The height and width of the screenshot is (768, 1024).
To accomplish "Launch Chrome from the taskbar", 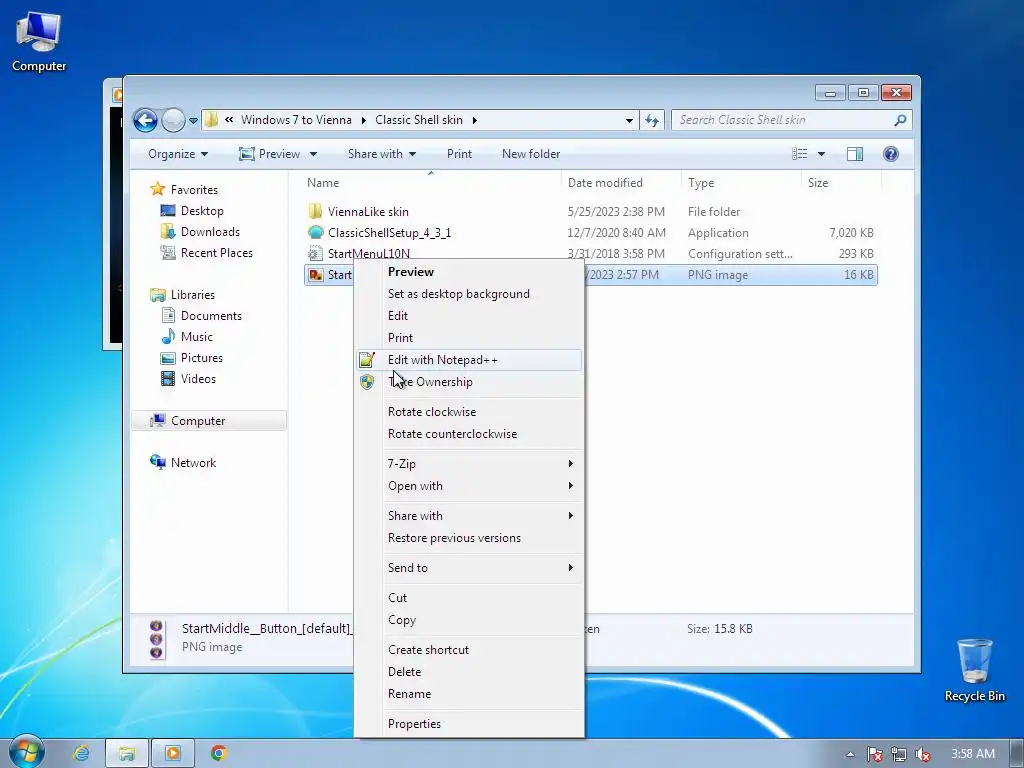I will (219, 753).
